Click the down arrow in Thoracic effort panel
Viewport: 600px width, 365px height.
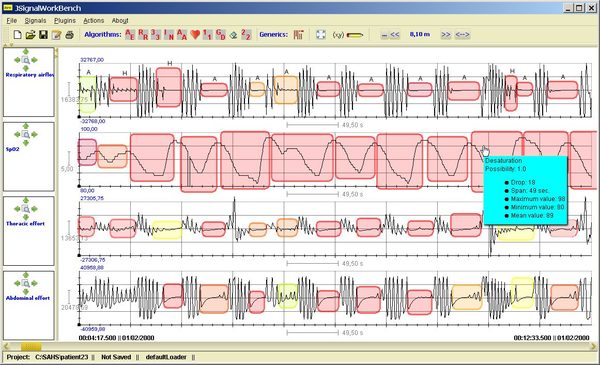(26, 217)
